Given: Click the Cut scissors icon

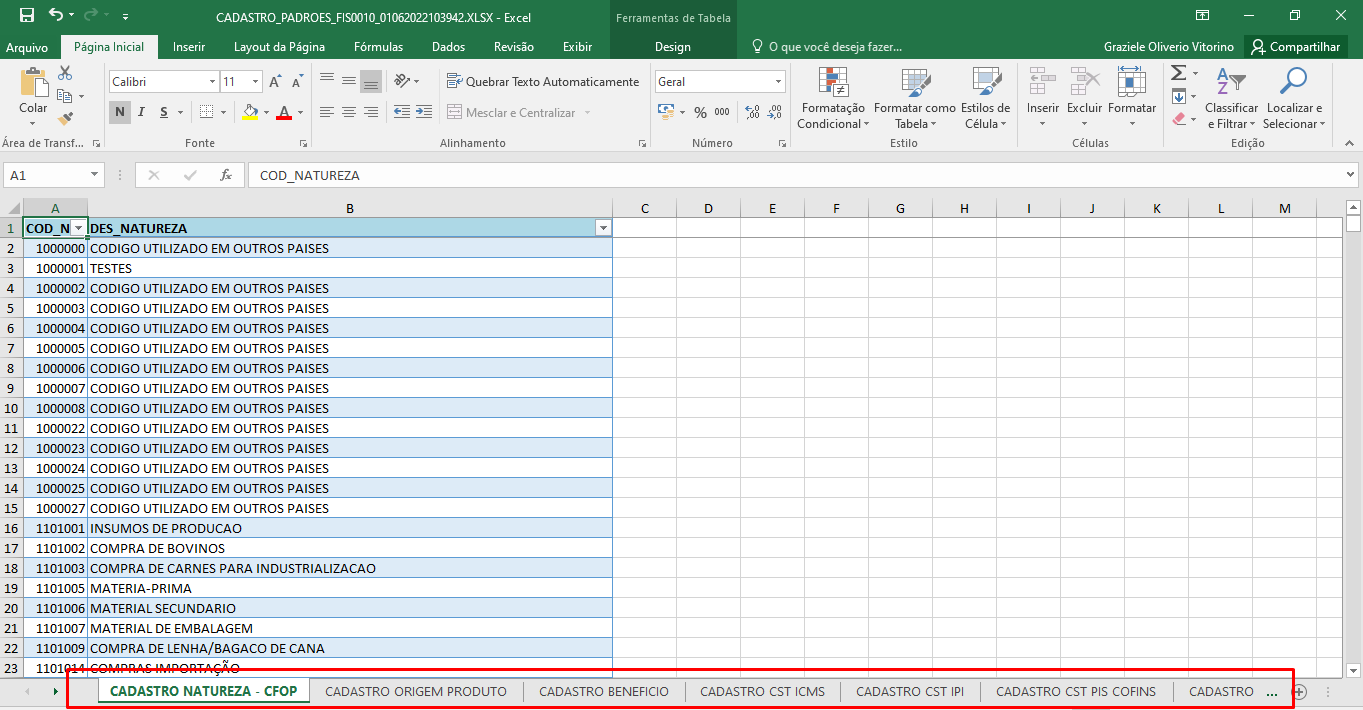Looking at the screenshot, I should pyautogui.click(x=65, y=73).
